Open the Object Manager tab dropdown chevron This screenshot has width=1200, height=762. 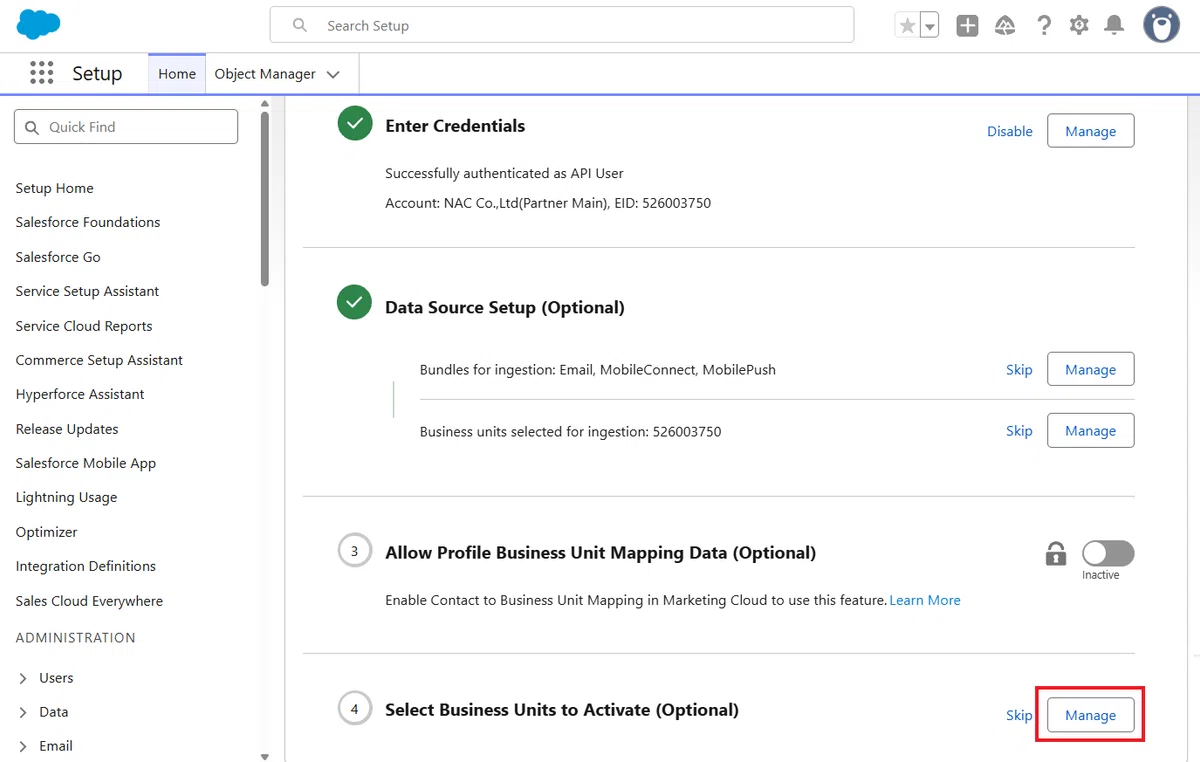point(333,74)
